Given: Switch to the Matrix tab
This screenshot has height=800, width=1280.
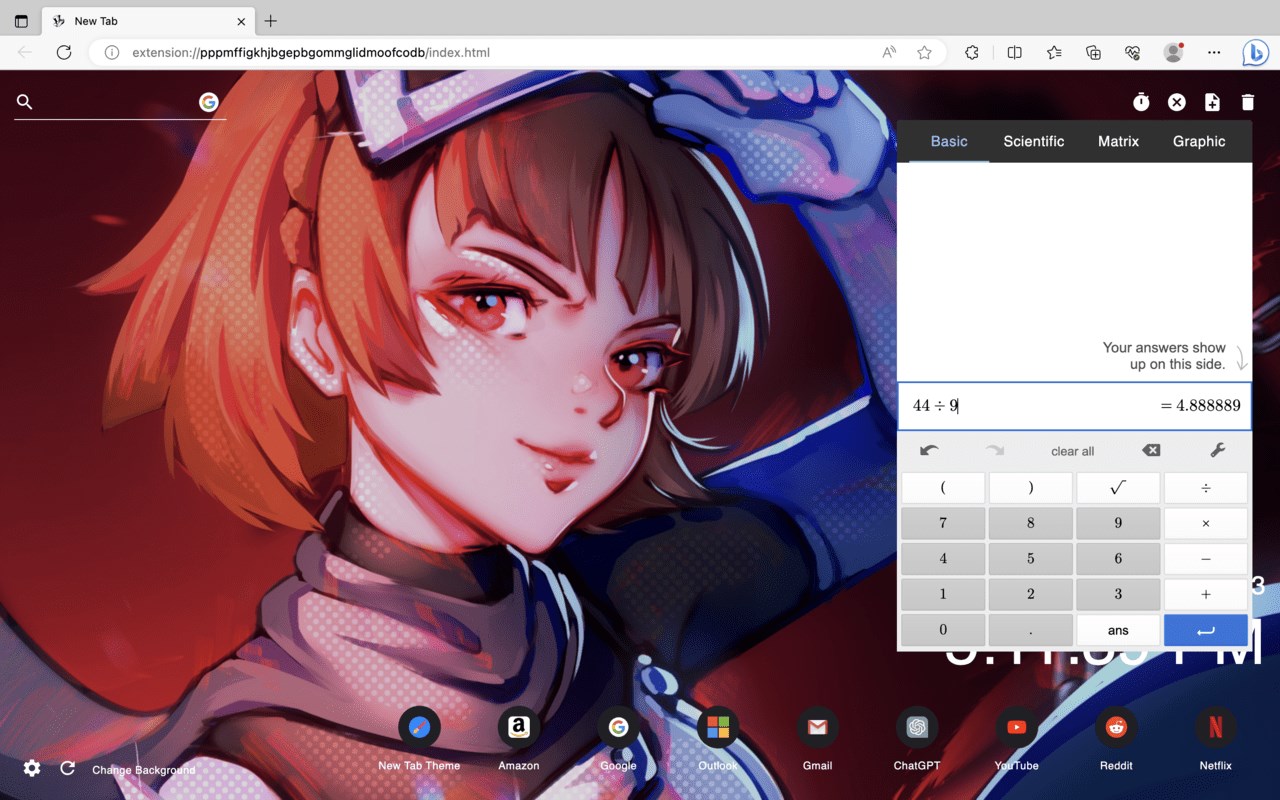Looking at the screenshot, I should point(1118,141).
